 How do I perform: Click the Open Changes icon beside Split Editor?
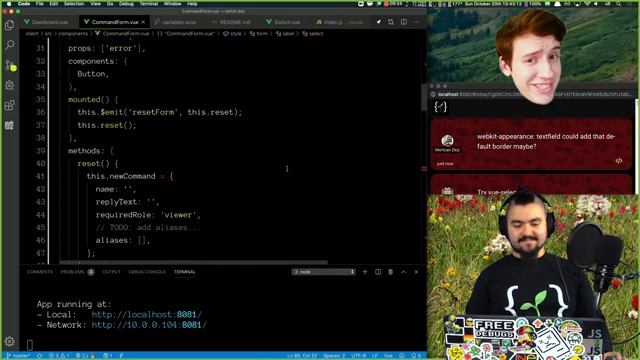[391, 22]
